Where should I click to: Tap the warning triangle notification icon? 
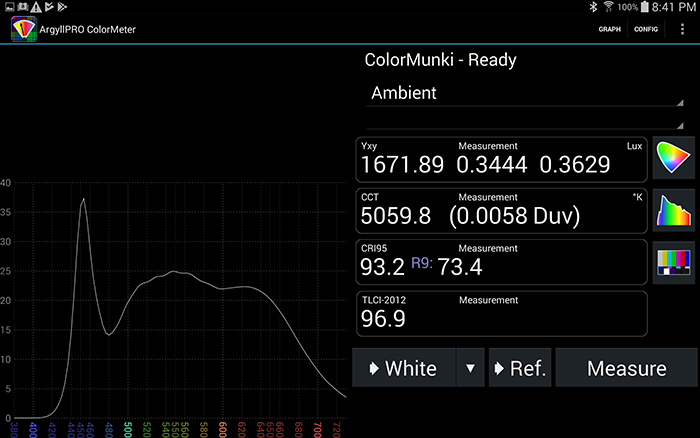[x=34, y=7]
